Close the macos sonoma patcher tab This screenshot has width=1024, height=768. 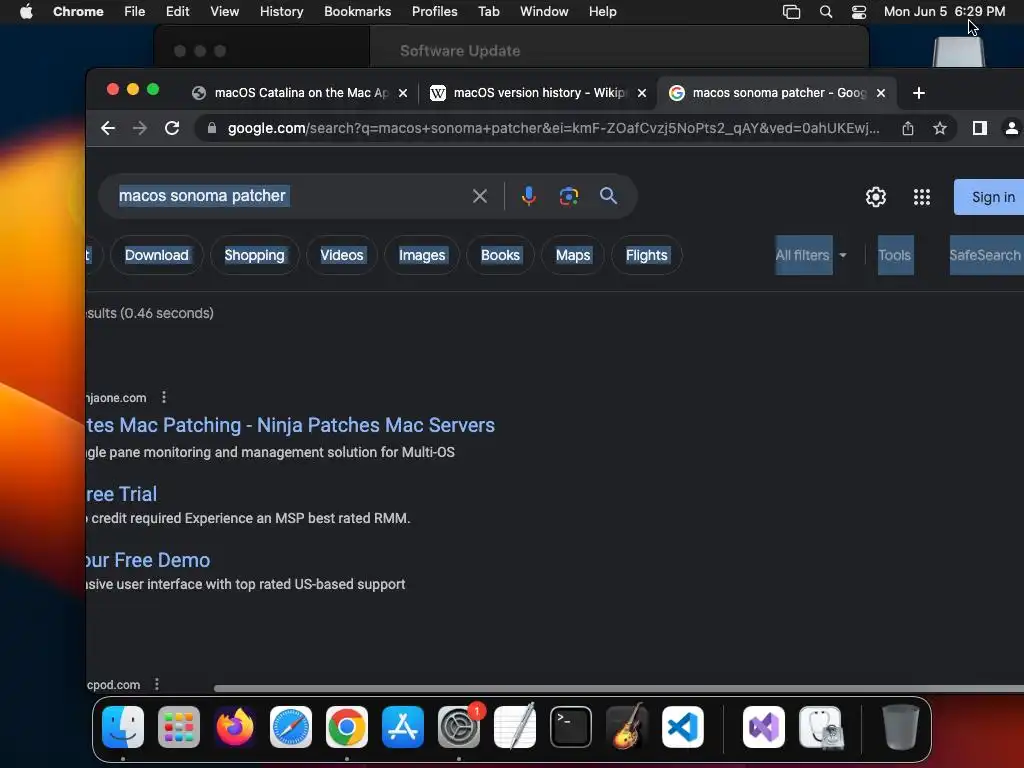(x=881, y=93)
